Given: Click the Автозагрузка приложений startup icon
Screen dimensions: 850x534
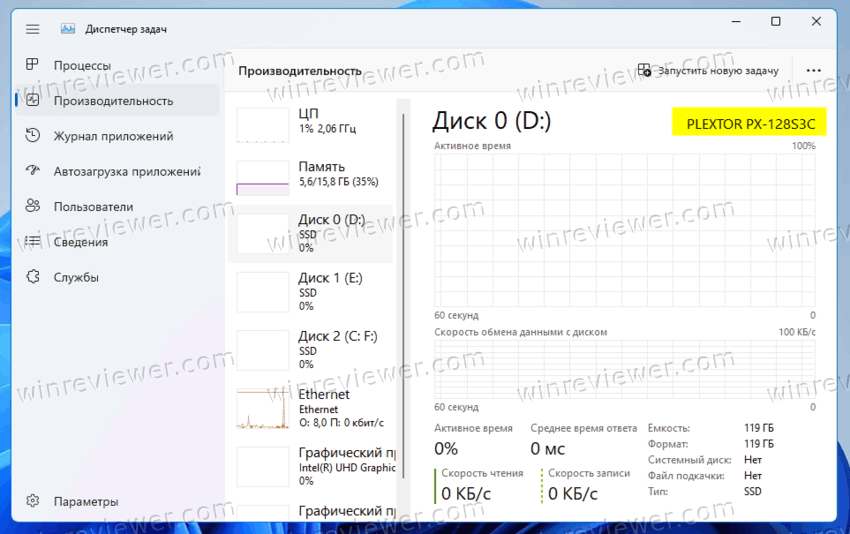Looking at the screenshot, I should click(33, 171).
